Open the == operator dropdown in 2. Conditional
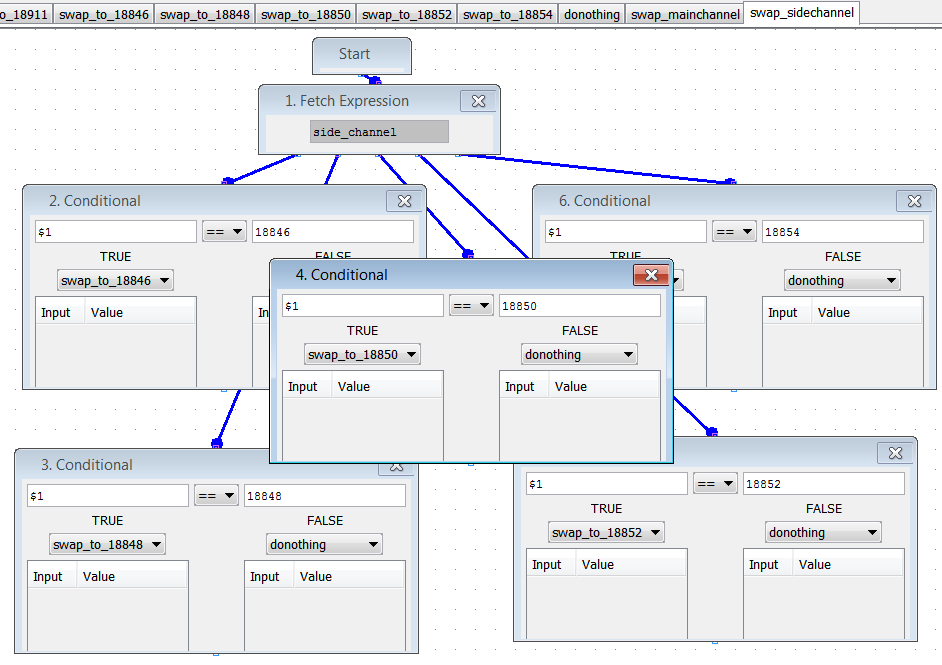The image size is (942, 665). 224,232
